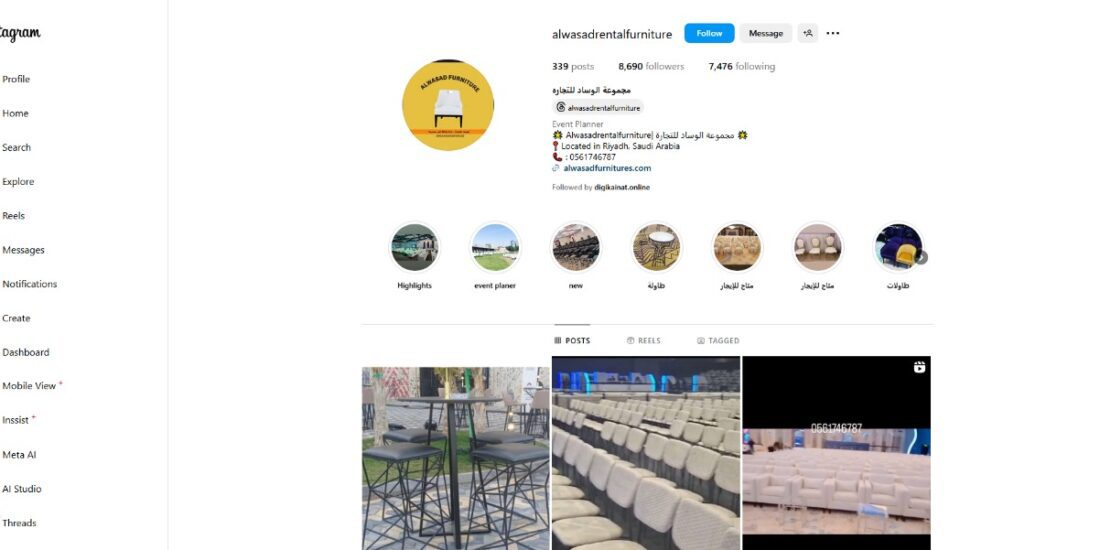
Task: Open the alwasadfurnitures.com website link
Action: [607, 168]
